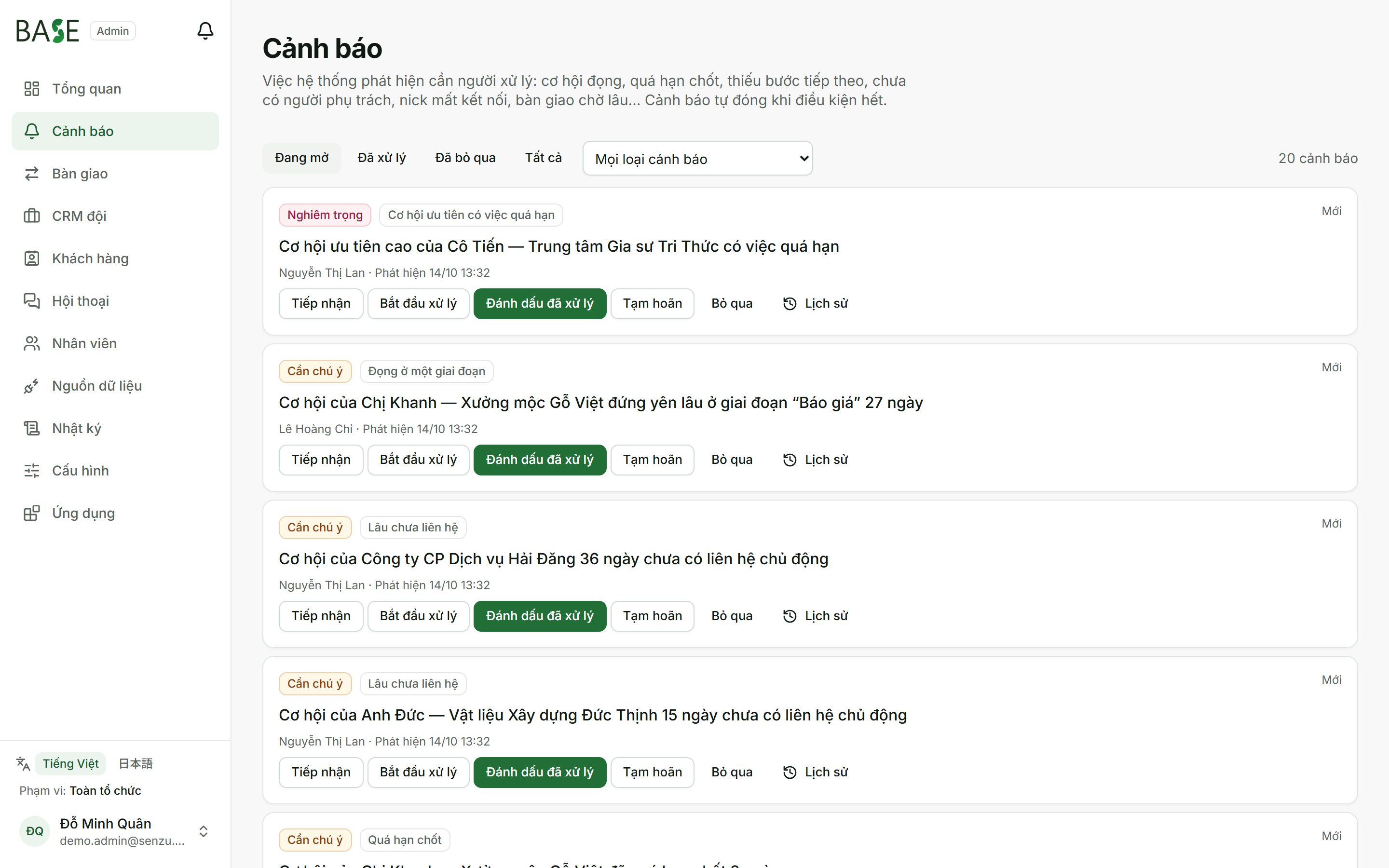The width and height of the screenshot is (1389, 868).
Task: Click Bắt đầu xử lý on Cô Tiến alert
Action: (x=419, y=304)
